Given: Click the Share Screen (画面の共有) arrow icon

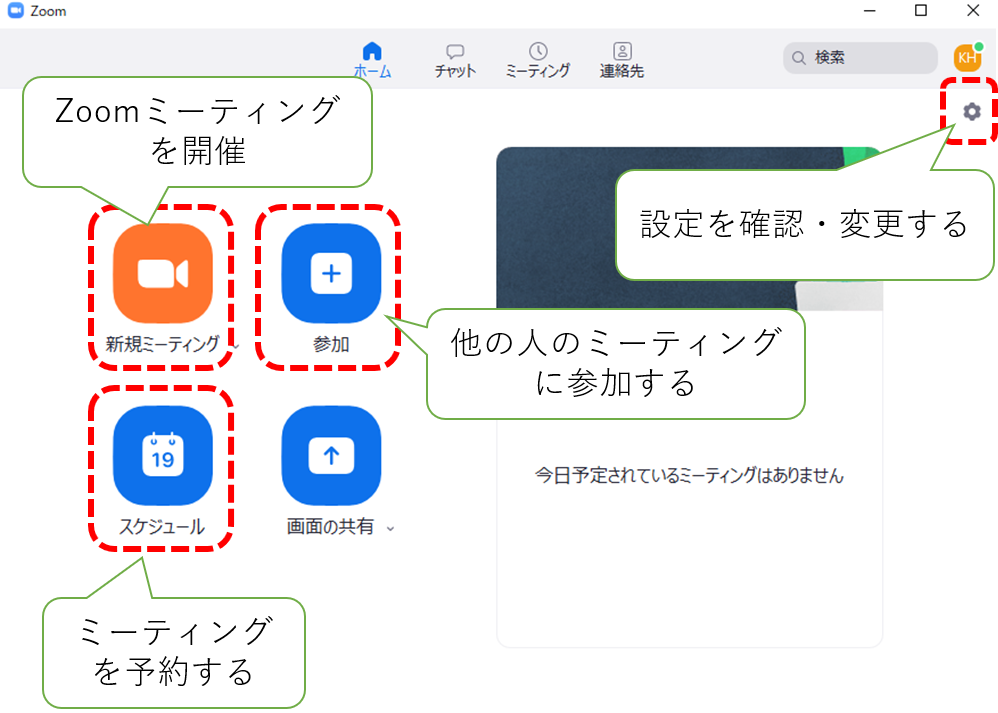Looking at the screenshot, I should pos(331,455).
